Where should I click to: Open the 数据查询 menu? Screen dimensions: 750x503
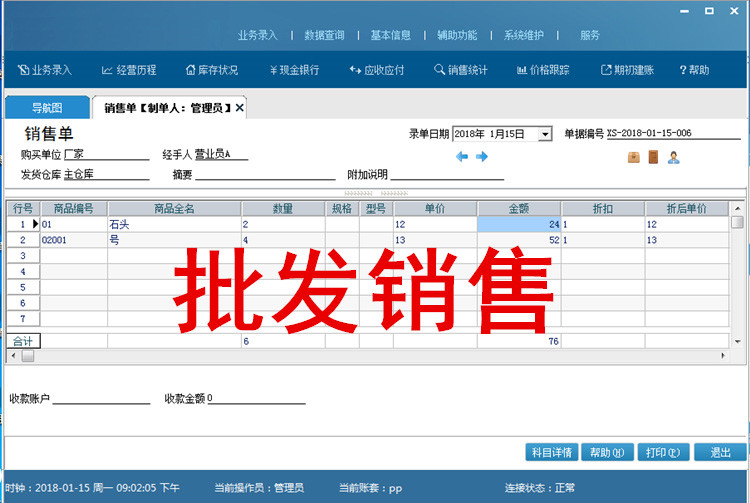click(324, 35)
